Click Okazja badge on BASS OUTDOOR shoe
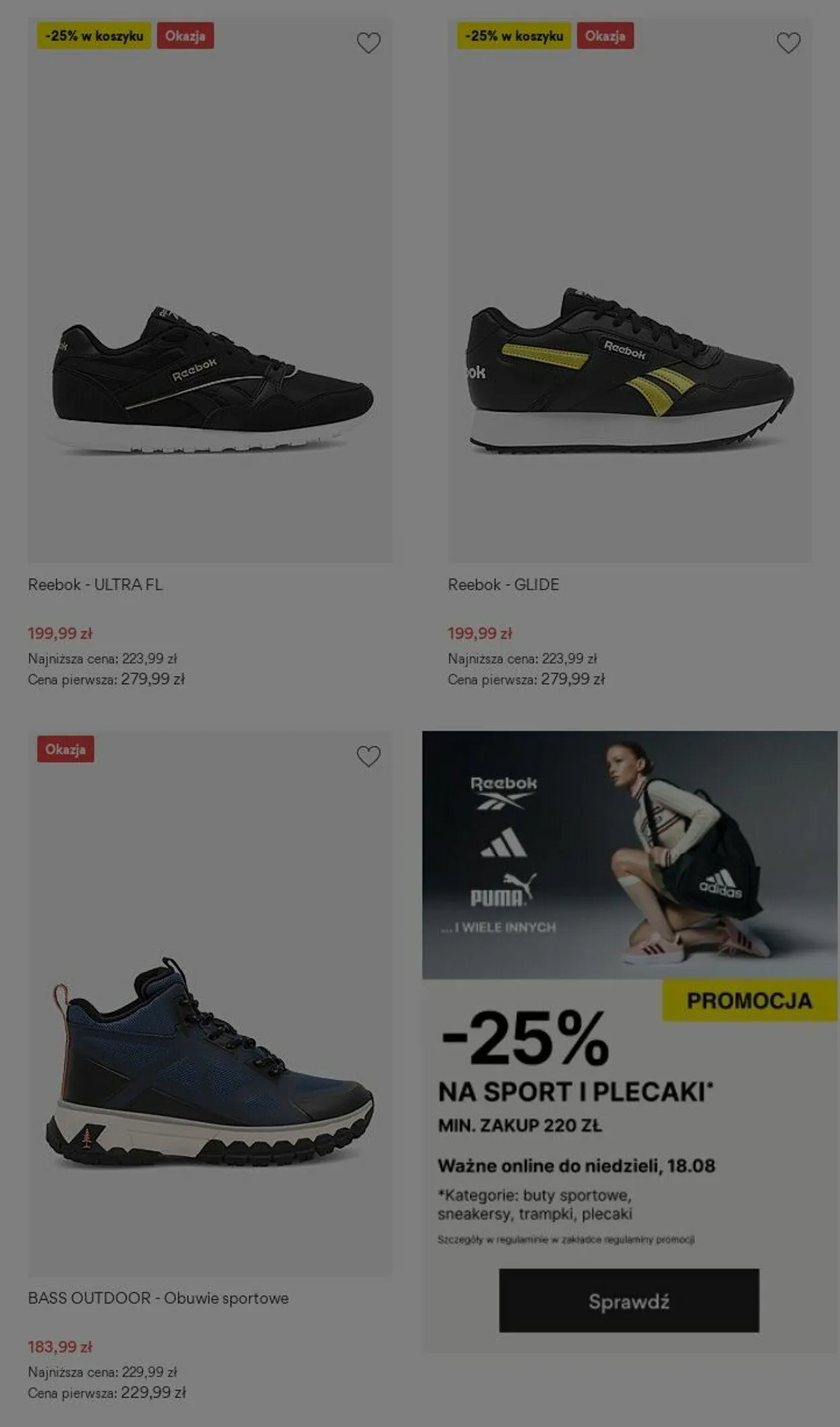 [x=66, y=749]
